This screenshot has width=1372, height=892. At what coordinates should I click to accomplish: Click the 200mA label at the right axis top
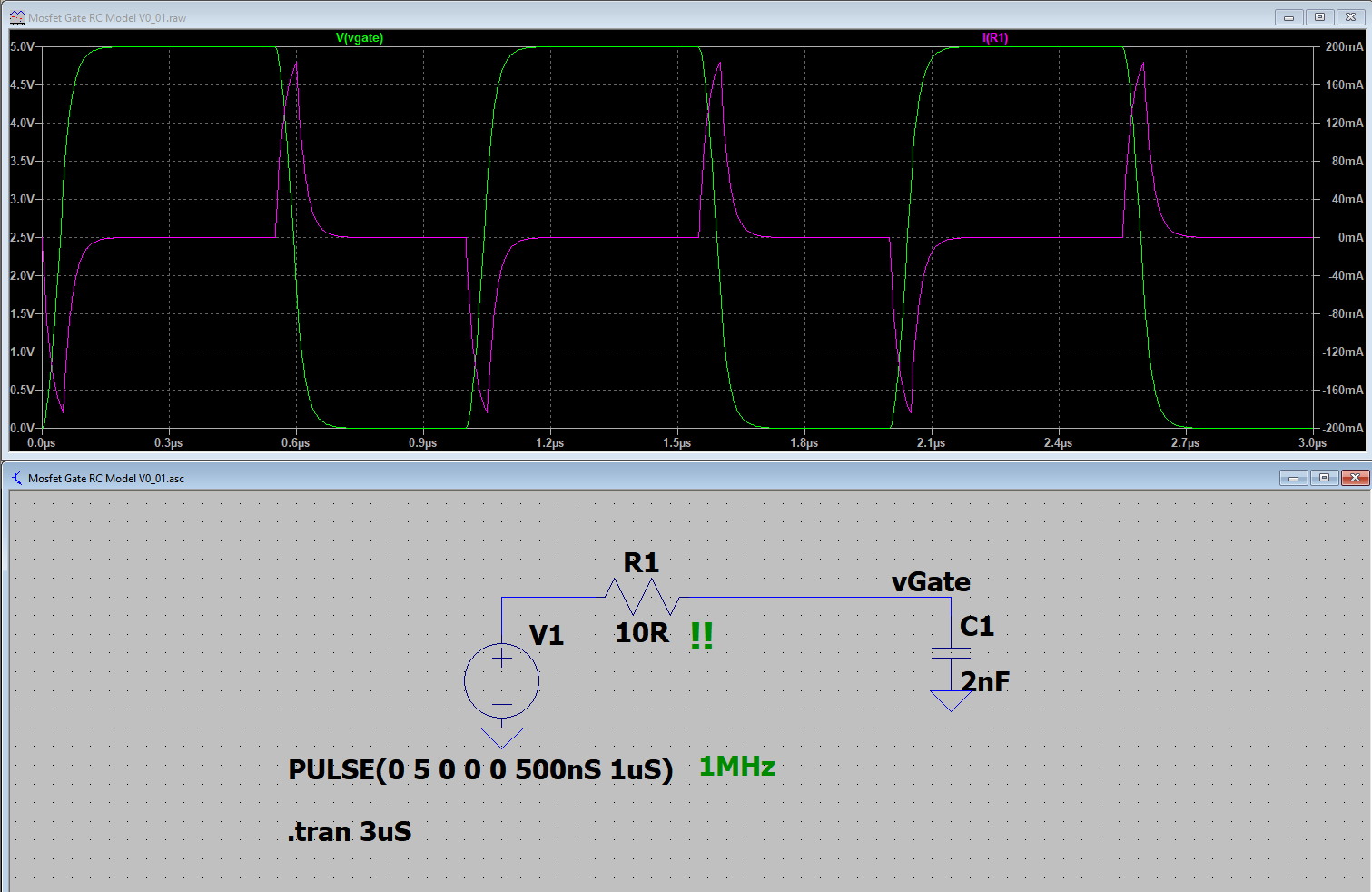point(1344,46)
